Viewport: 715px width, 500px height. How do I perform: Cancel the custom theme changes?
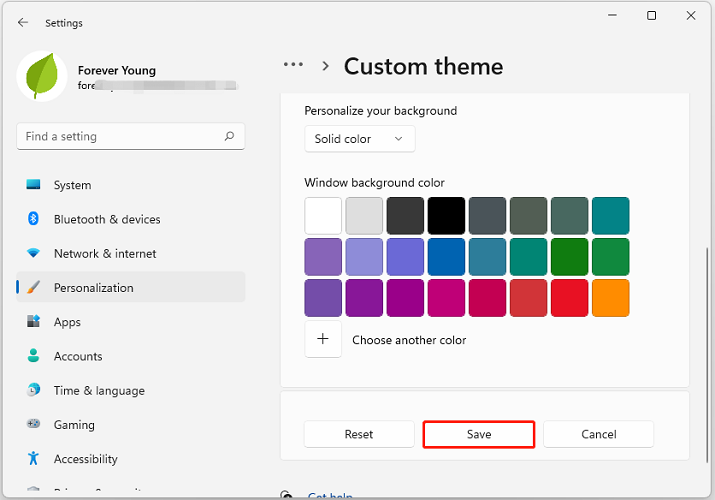598,434
